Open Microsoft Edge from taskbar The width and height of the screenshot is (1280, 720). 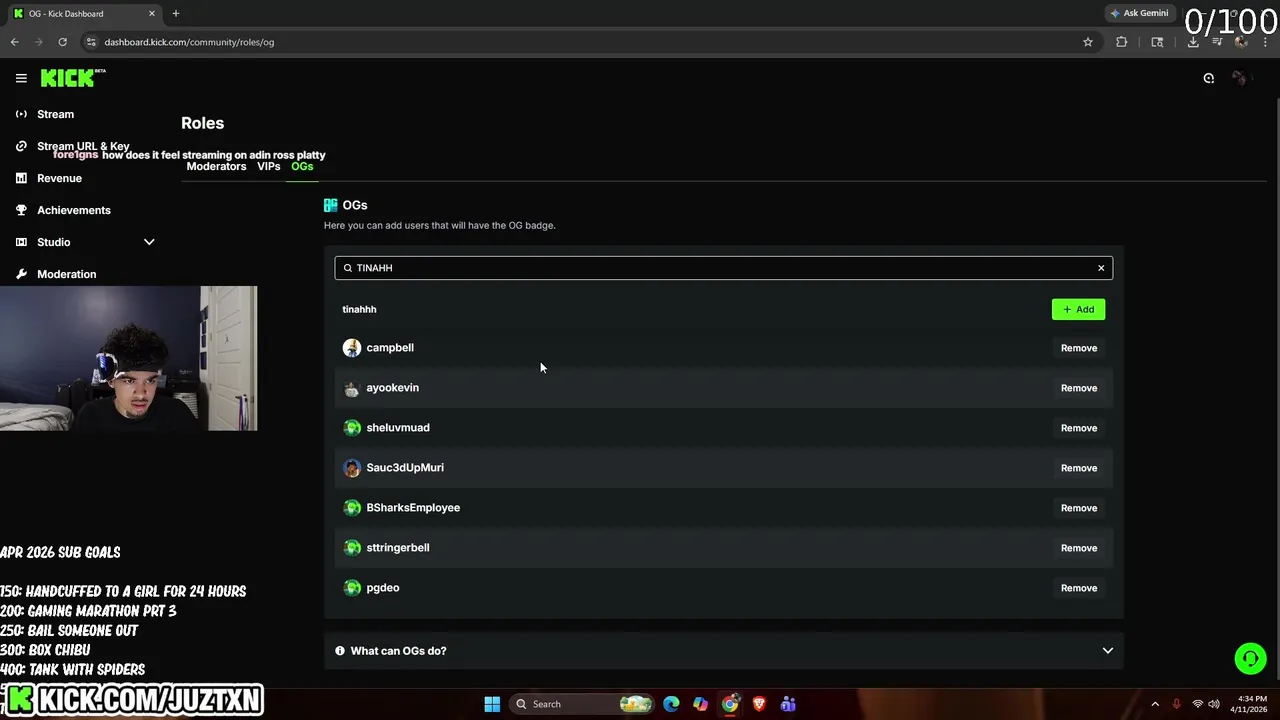pos(671,704)
